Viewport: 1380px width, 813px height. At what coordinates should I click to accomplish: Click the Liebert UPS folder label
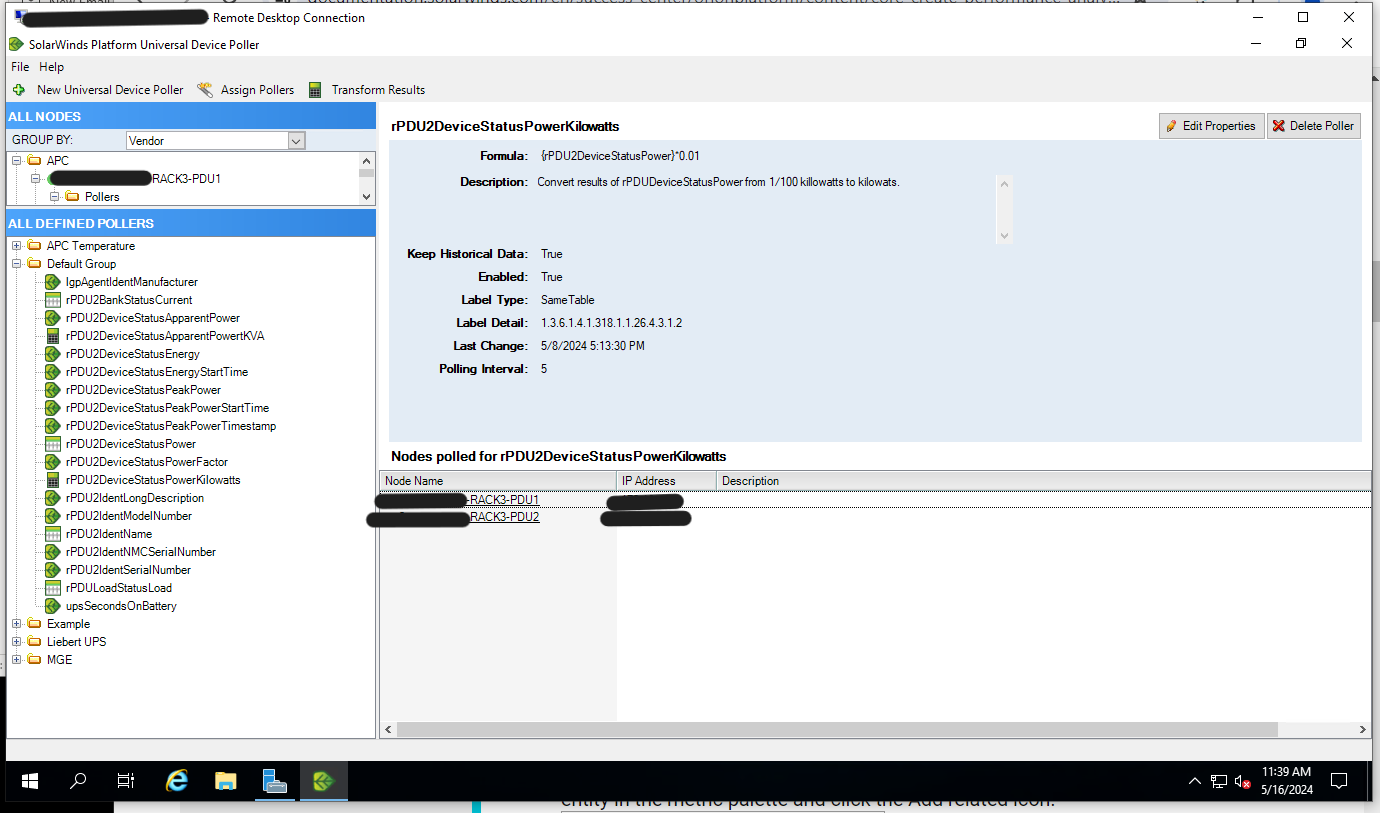click(76, 642)
